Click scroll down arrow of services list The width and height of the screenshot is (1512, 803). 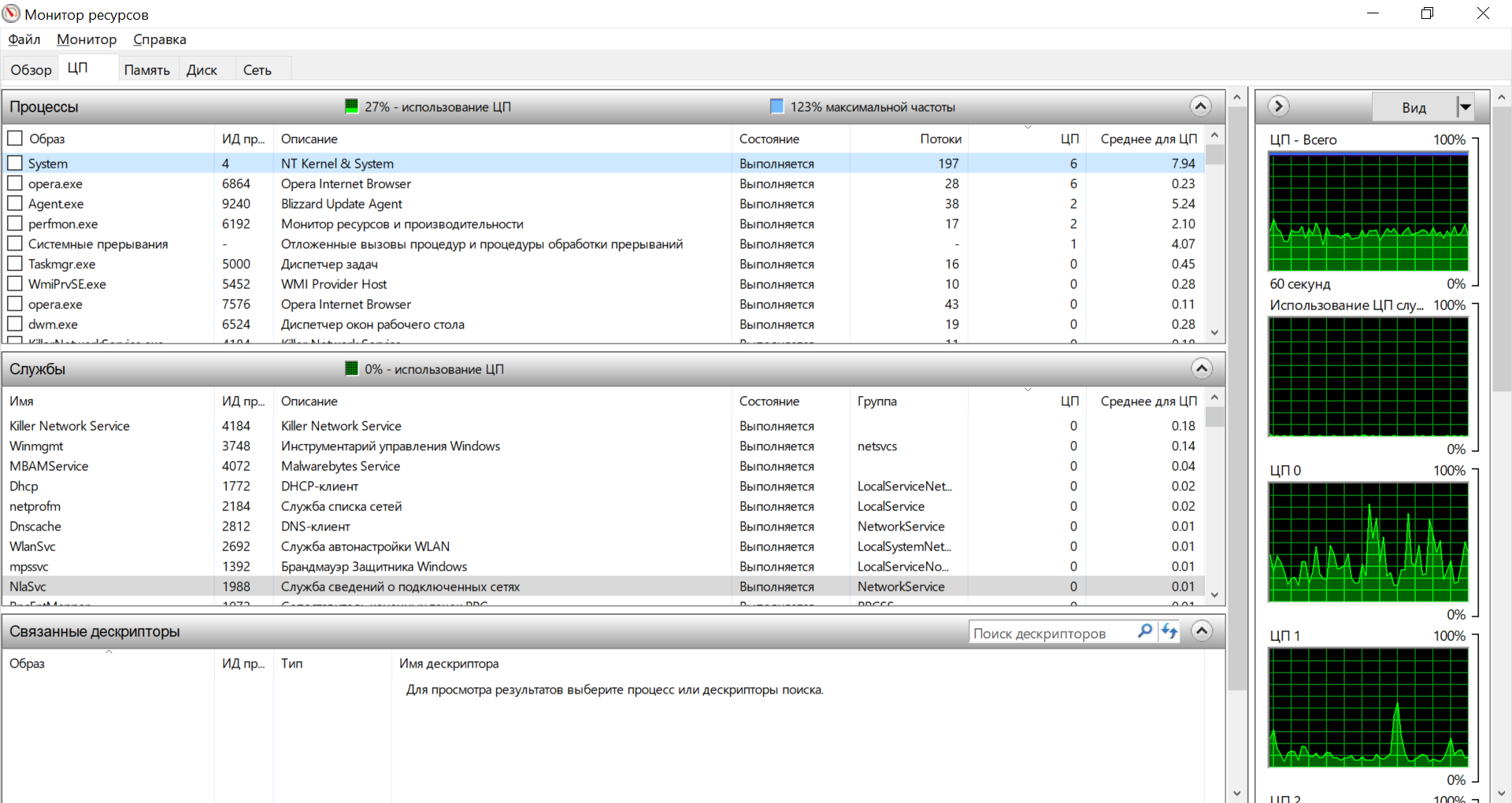(1214, 595)
